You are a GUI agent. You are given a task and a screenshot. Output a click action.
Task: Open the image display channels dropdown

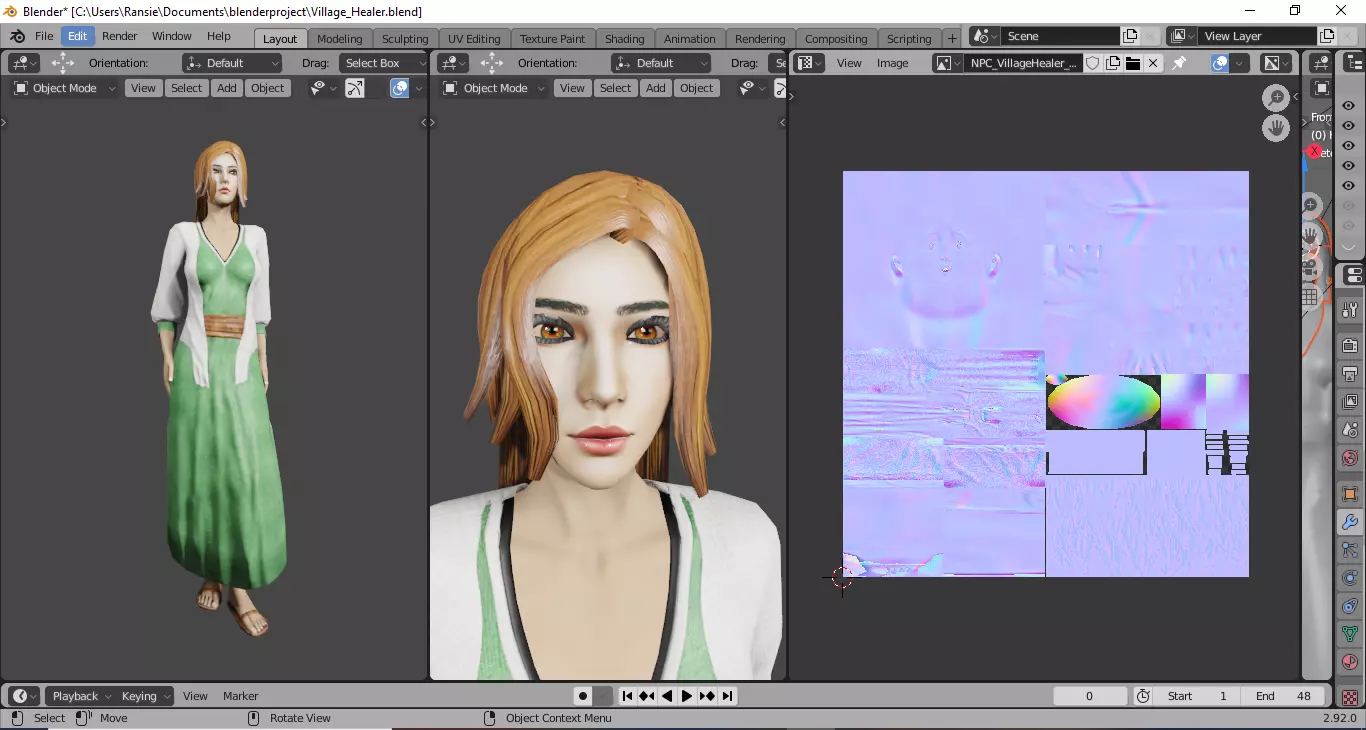click(x=1276, y=63)
